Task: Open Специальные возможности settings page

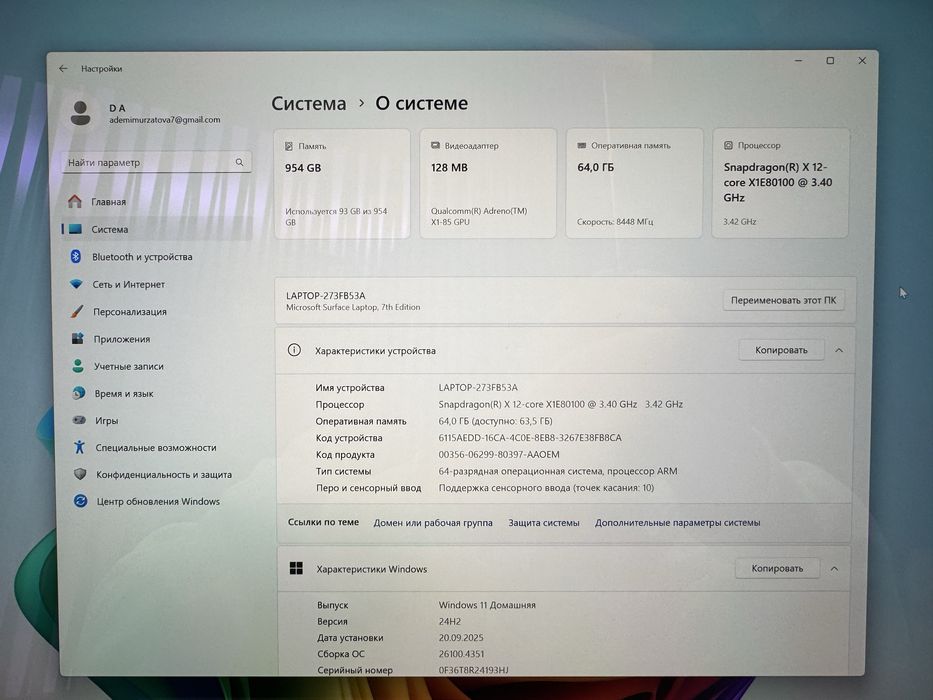Action: pos(157,447)
